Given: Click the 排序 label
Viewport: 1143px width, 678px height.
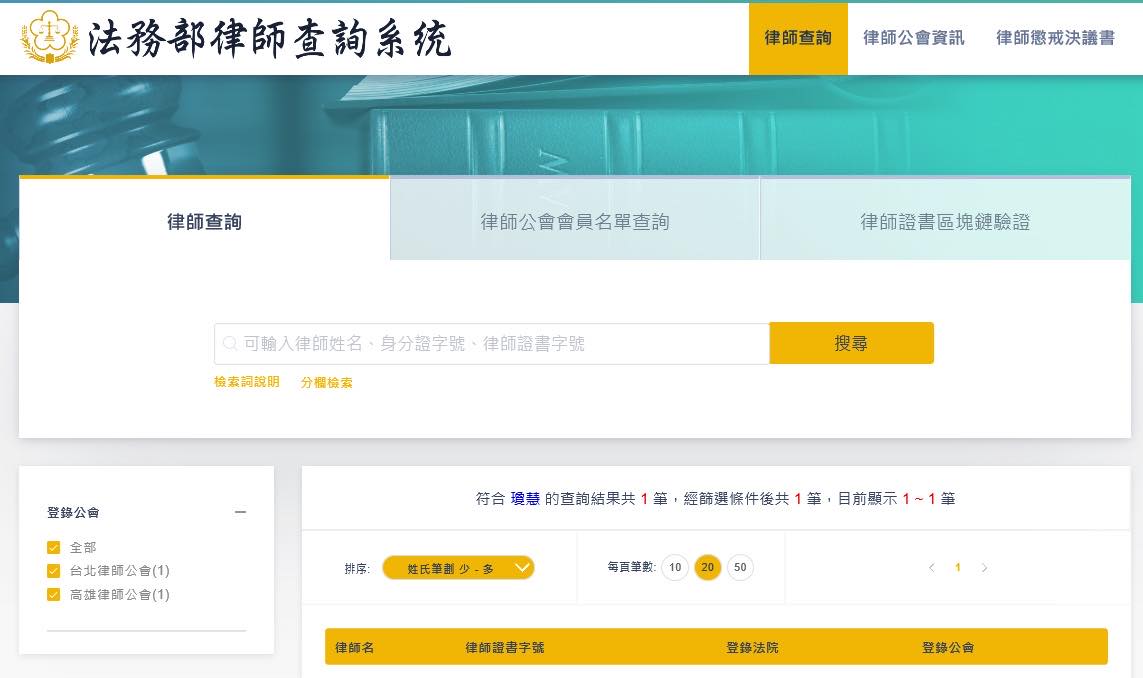Looking at the screenshot, I should [357, 569].
